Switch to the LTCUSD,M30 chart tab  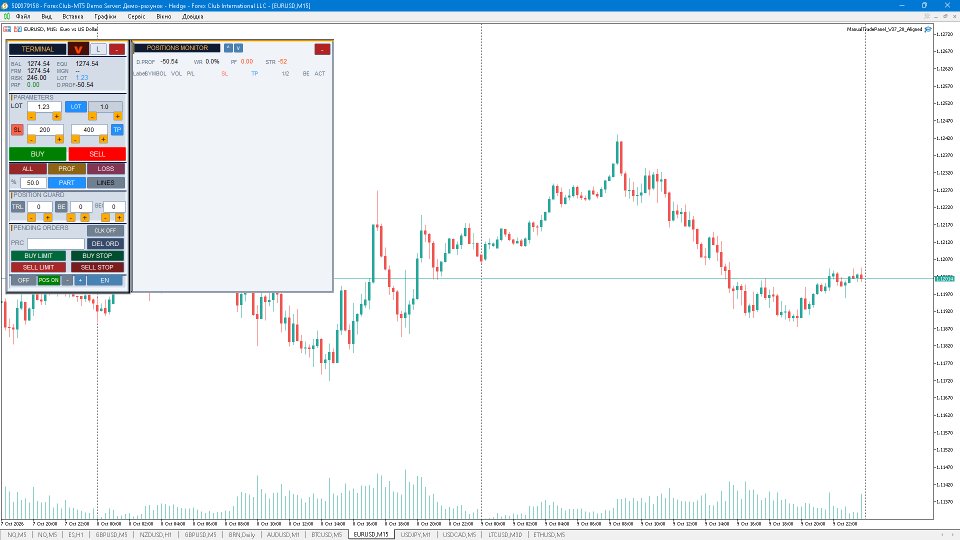[505, 534]
